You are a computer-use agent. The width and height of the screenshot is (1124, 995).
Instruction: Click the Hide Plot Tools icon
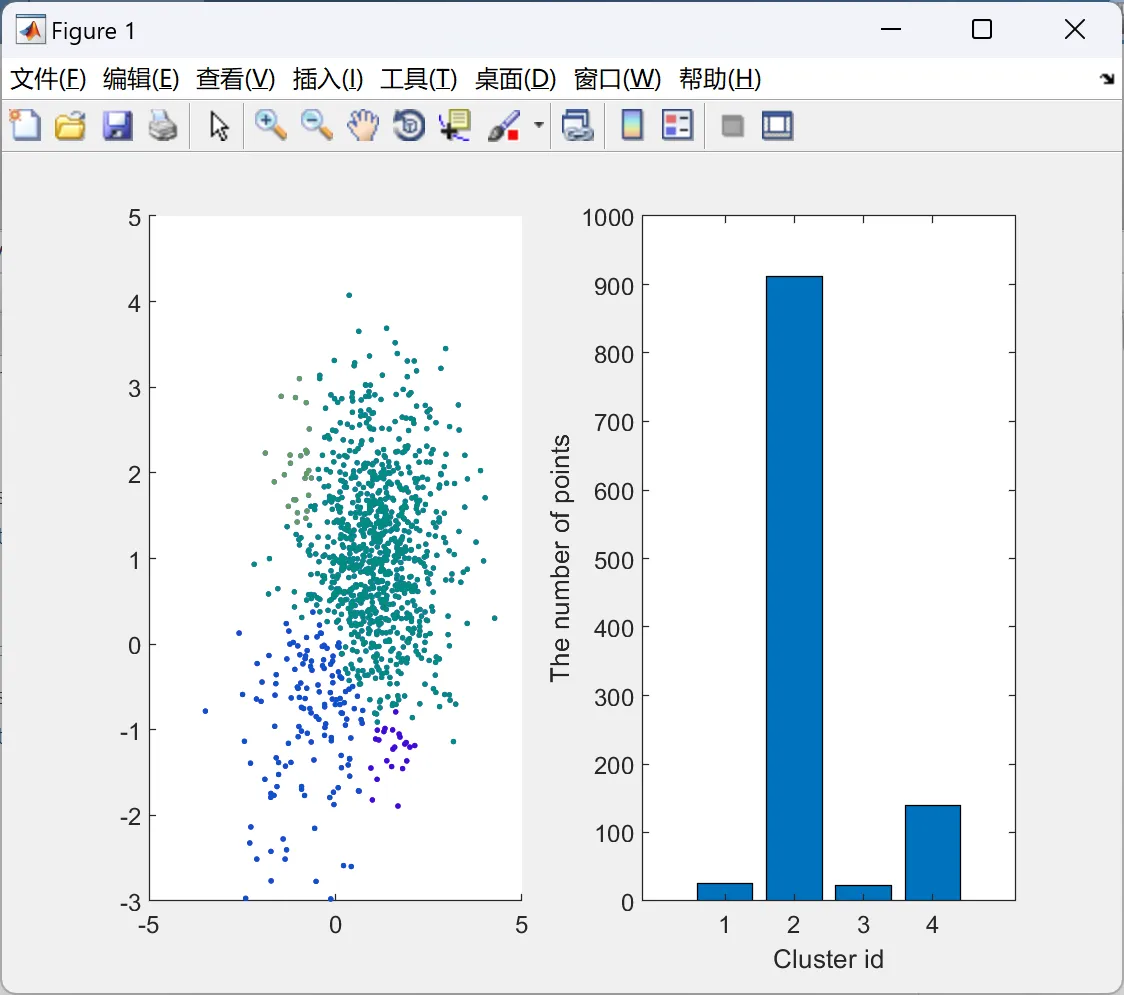coord(732,126)
